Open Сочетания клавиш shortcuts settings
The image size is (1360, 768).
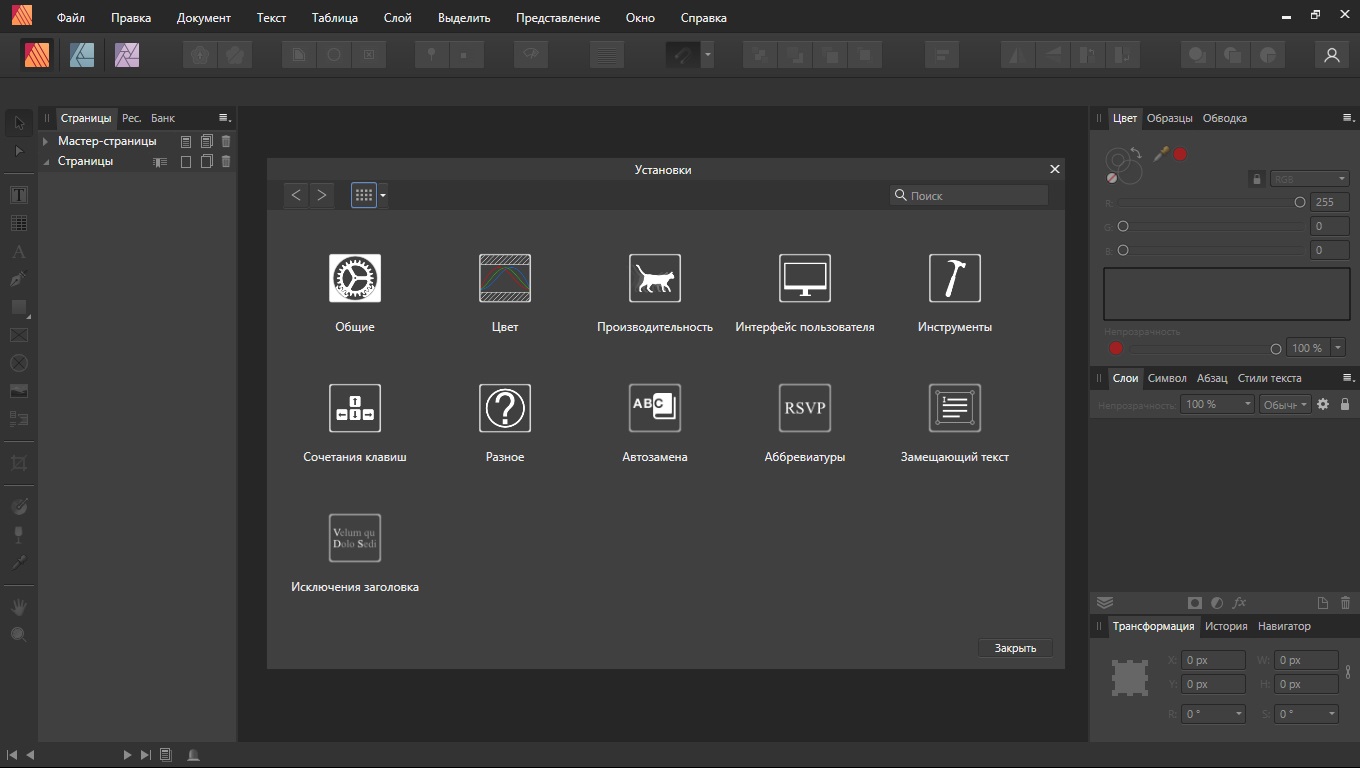coord(355,408)
